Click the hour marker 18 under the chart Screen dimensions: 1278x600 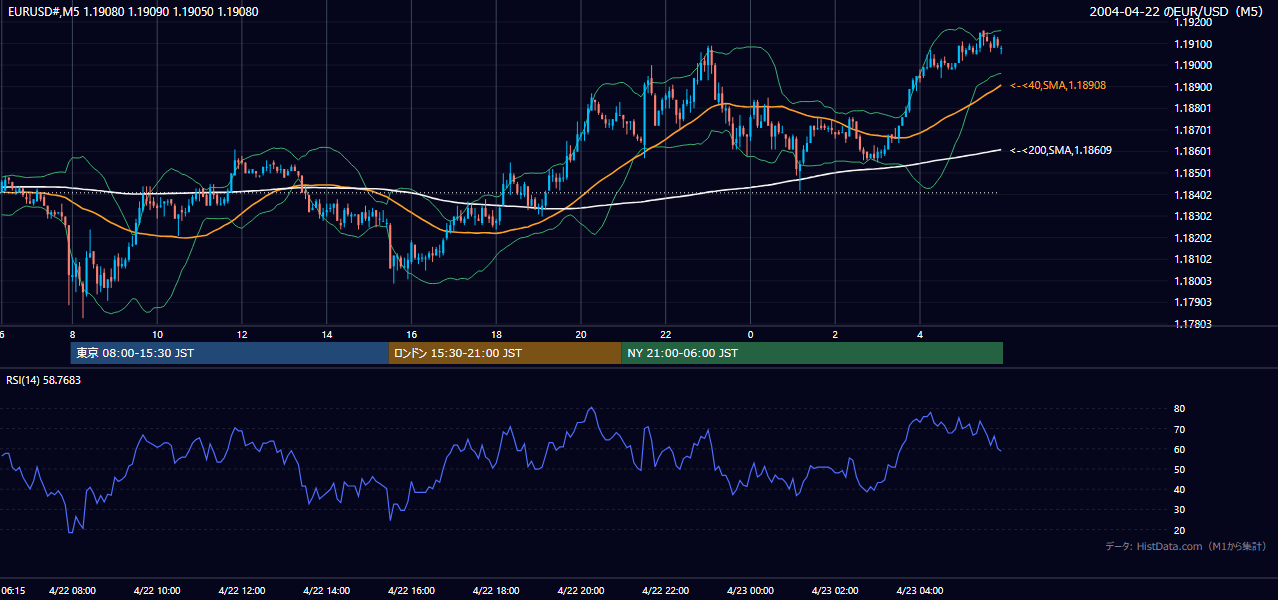click(496, 334)
